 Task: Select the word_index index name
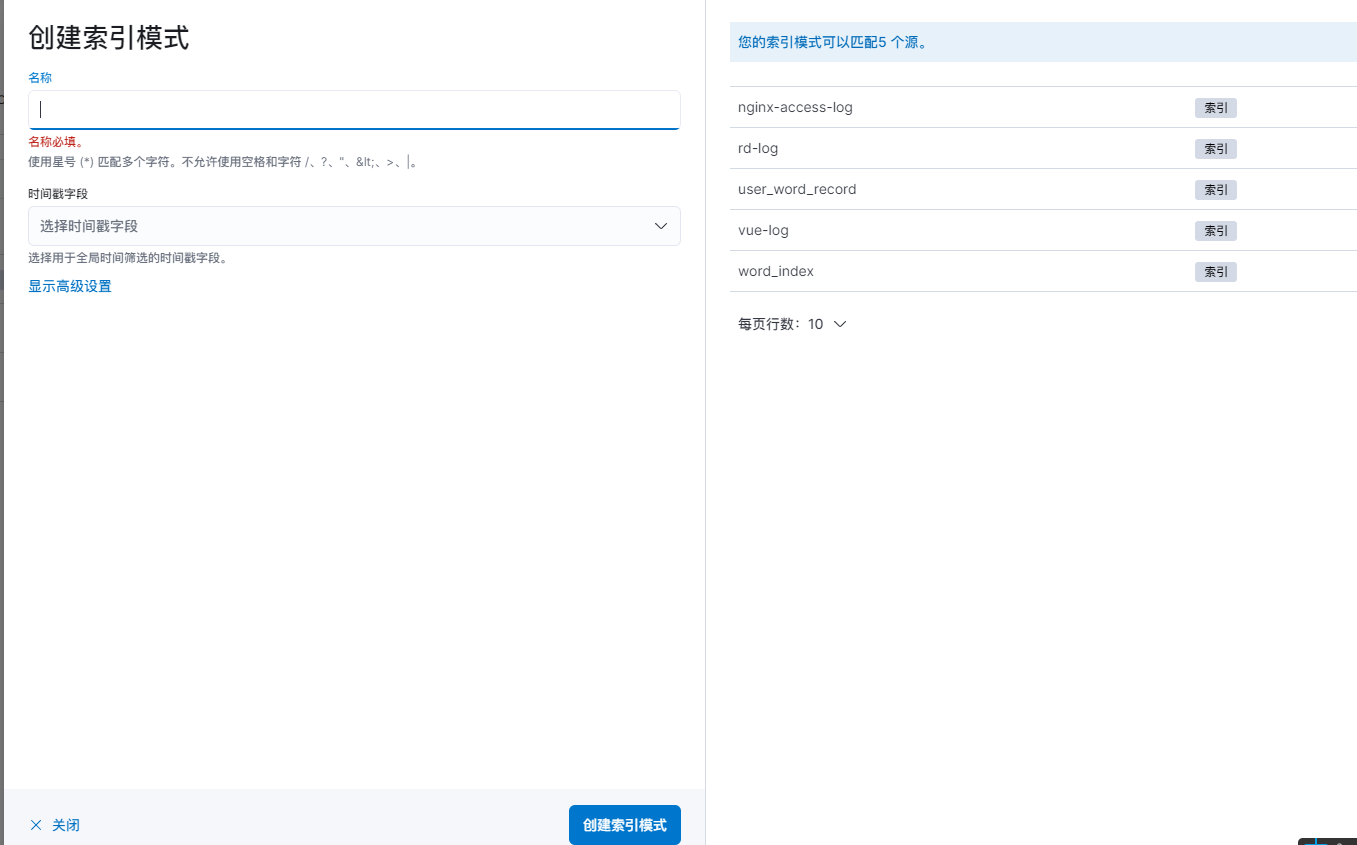coord(776,271)
